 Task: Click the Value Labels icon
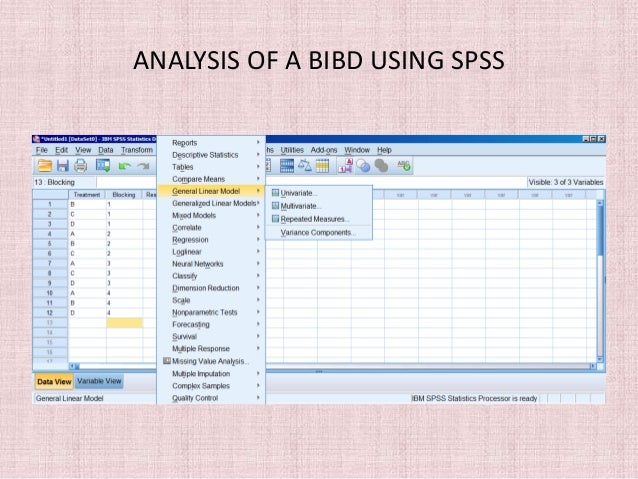point(345,166)
